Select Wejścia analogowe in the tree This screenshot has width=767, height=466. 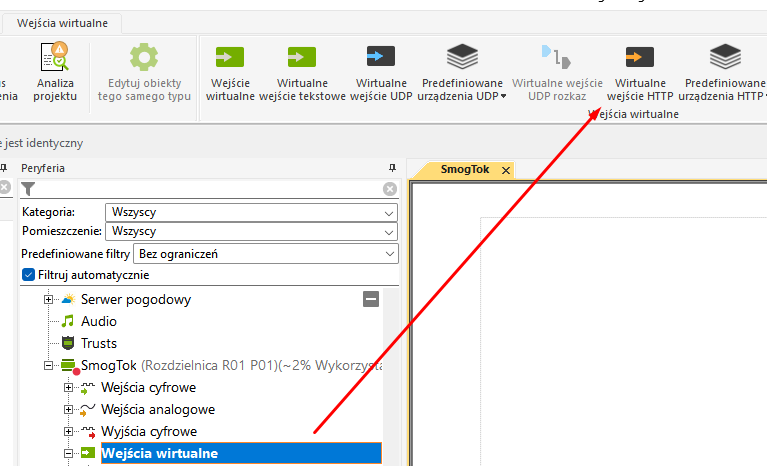point(157,409)
